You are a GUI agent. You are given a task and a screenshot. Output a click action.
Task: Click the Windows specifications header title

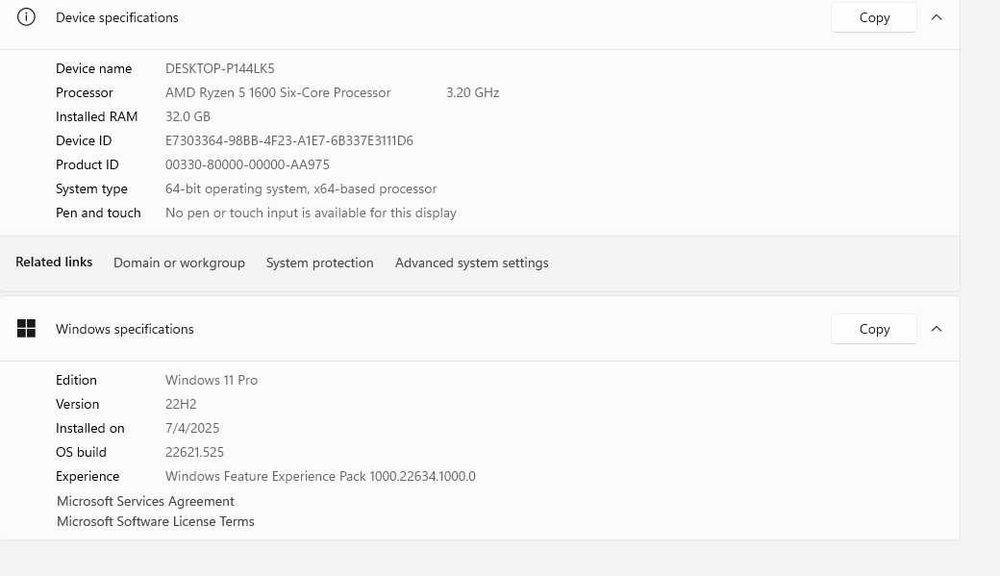point(124,329)
